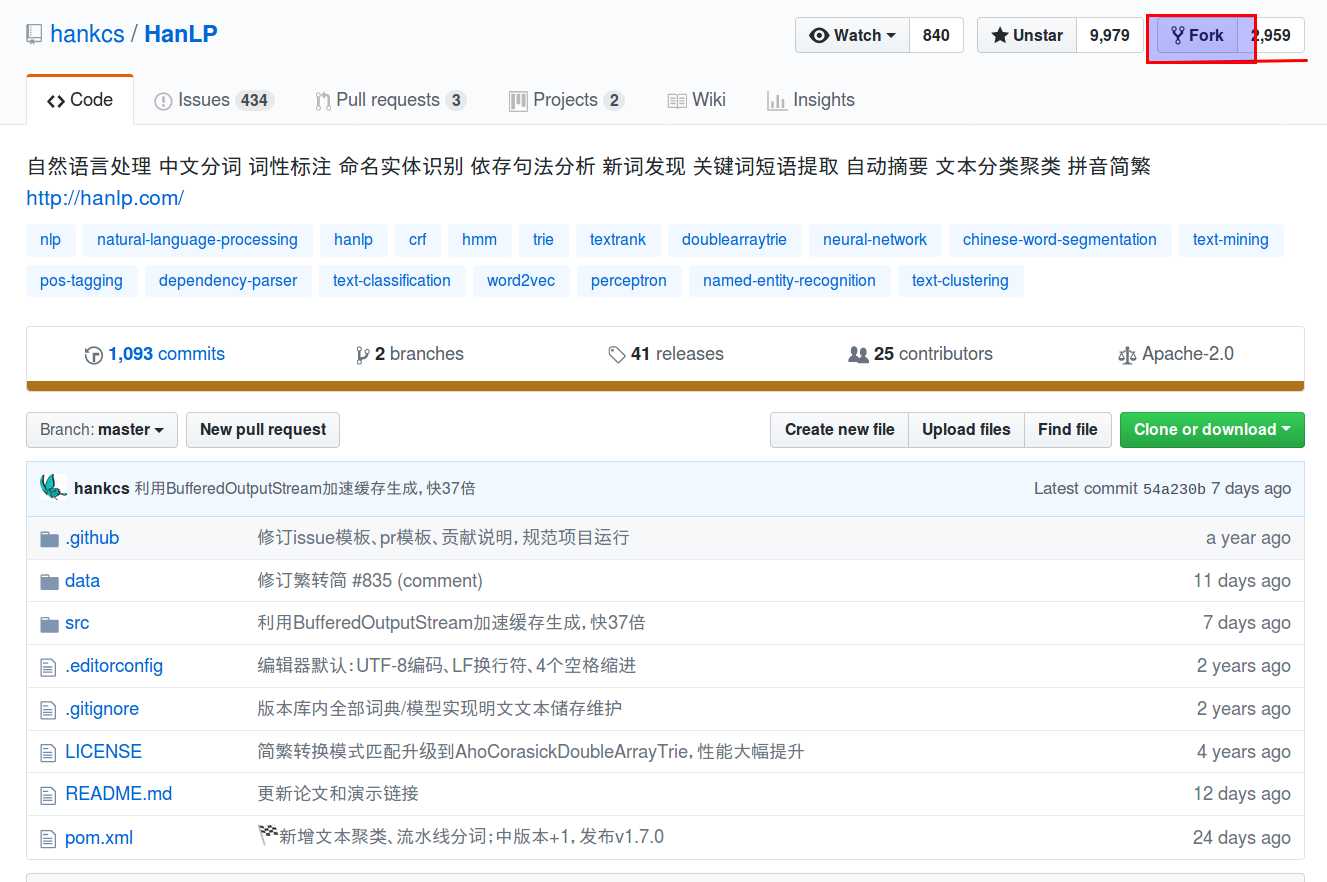This screenshot has width=1327, height=882.
Task: Select the hmm topic tag
Action: tap(480, 240)
